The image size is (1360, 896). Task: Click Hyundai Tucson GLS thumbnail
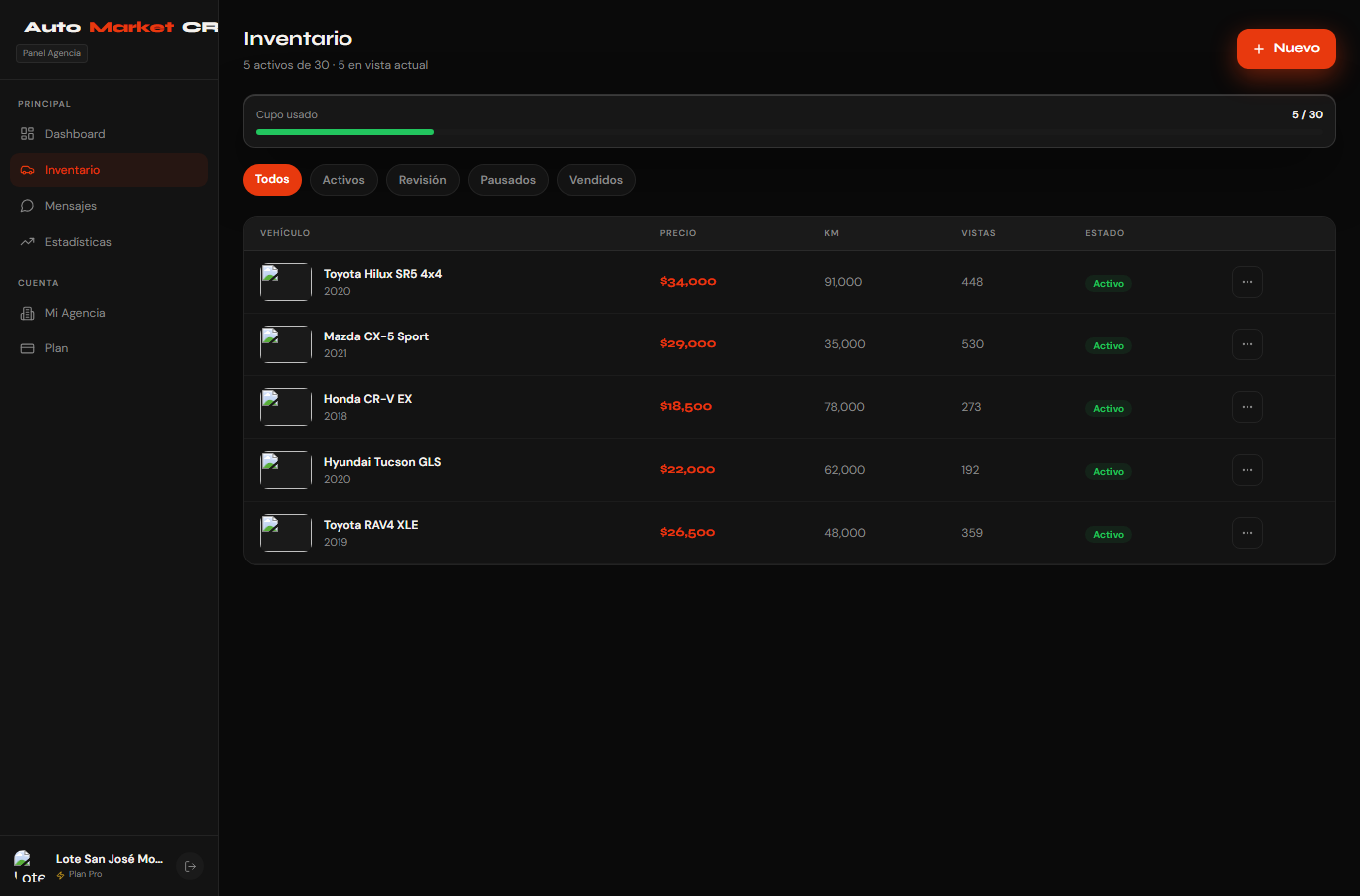pyautogui.click(x=286, y=470)
